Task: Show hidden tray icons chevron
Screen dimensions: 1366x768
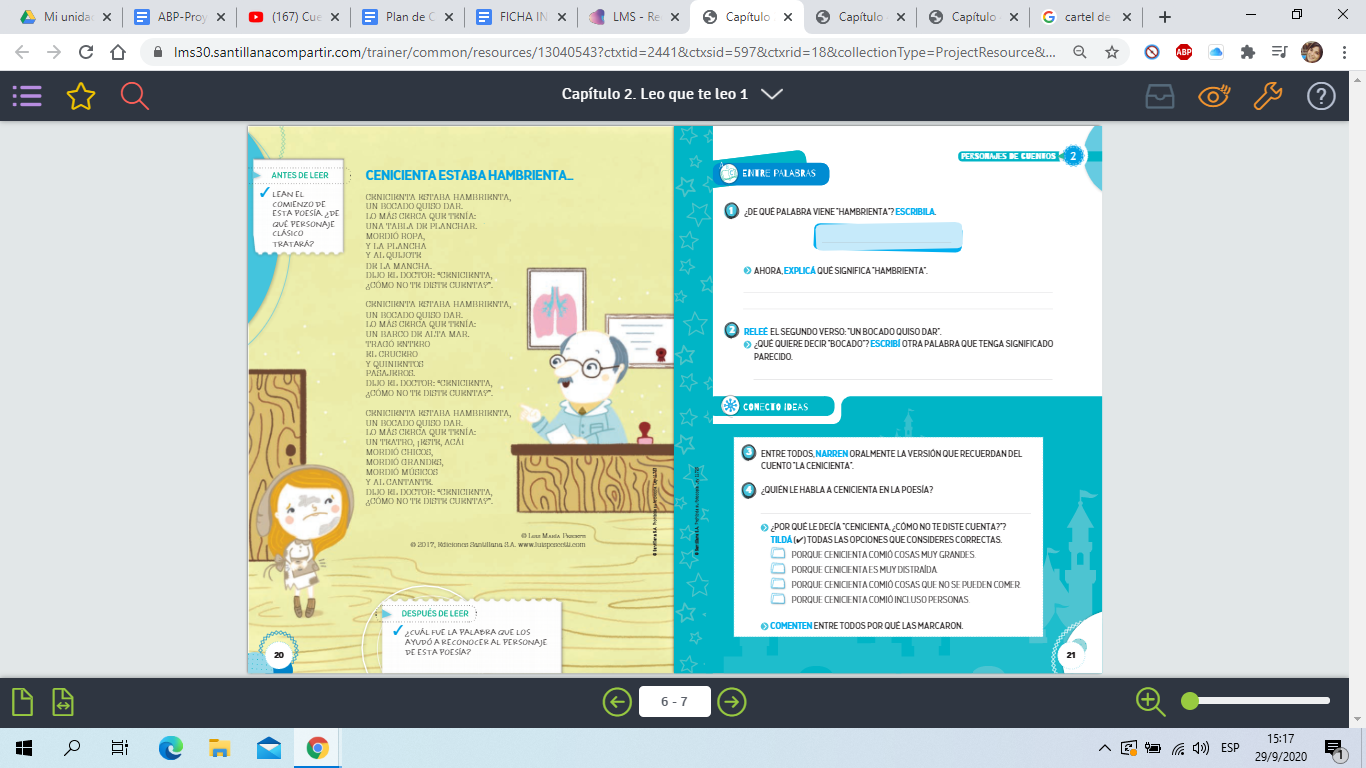Action: coord(1104,748)
